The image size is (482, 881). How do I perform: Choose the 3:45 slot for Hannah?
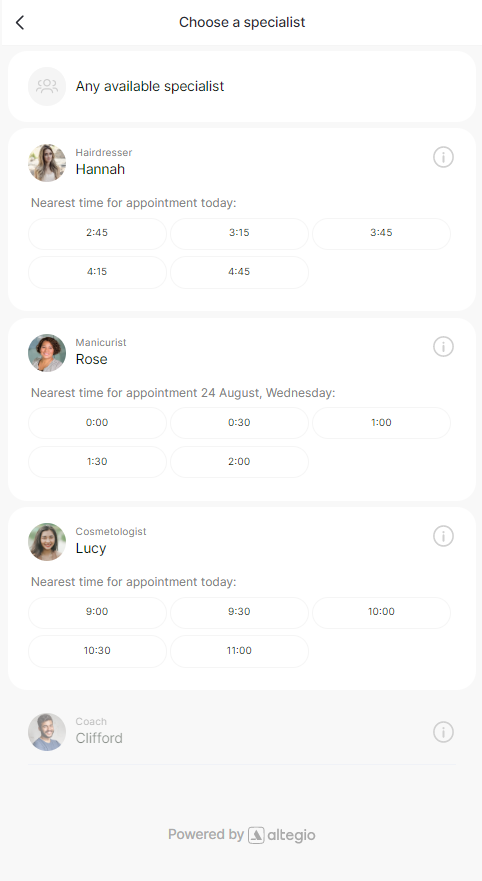click(381, 233)
